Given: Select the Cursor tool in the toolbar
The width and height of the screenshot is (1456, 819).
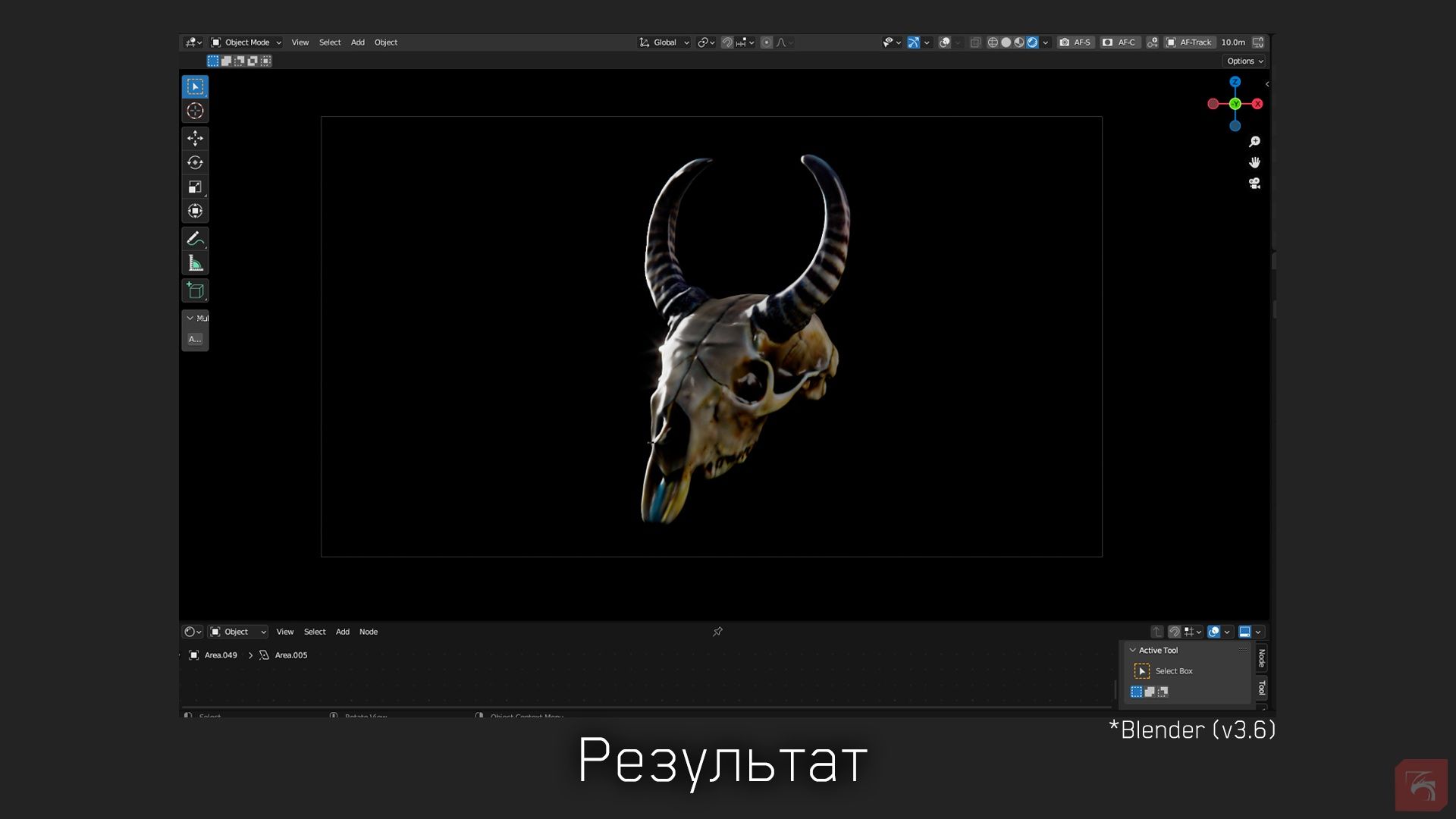Looking at the screenshot, I should click(195, 111).
